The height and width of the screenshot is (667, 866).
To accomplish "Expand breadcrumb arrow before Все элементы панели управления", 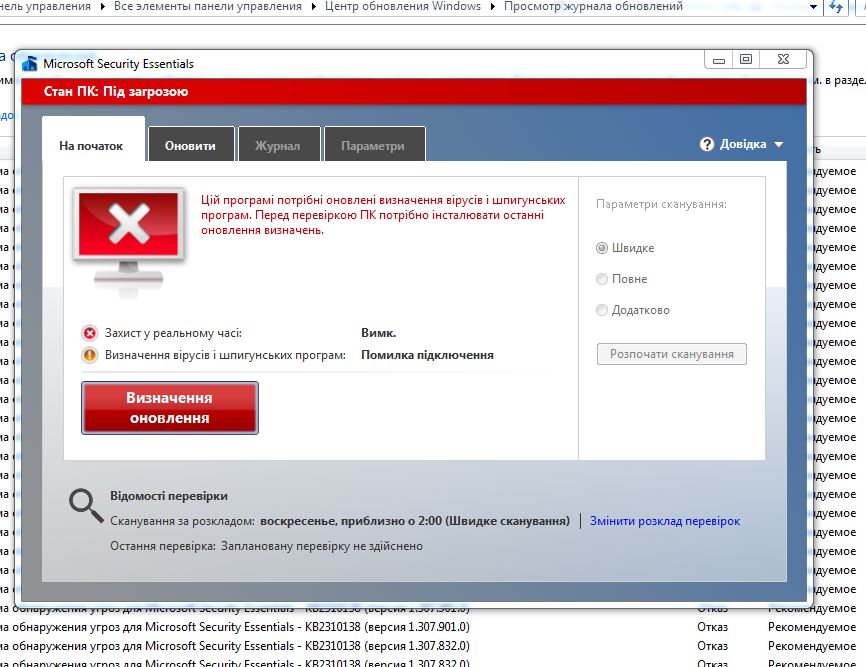I will [x=103, y=7].
